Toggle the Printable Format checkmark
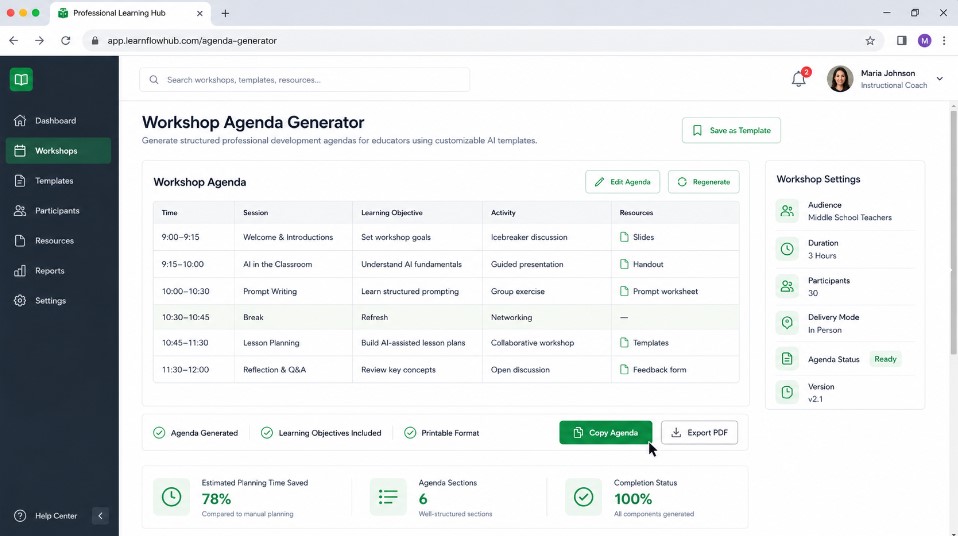This screenshot has width=958, height=536. click(410, 433)
